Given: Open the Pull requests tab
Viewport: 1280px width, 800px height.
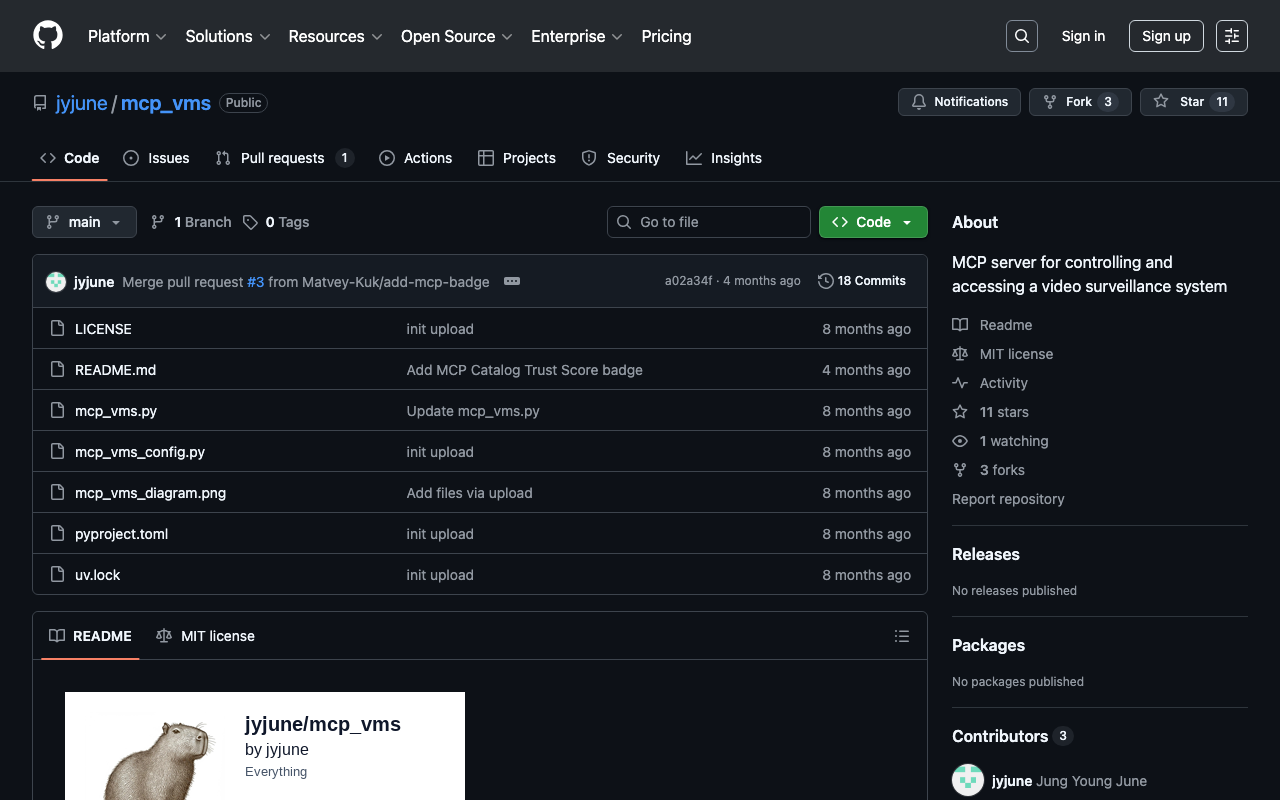Looking at the screenshot, I should pyautogui.click(x=283, y=158).
